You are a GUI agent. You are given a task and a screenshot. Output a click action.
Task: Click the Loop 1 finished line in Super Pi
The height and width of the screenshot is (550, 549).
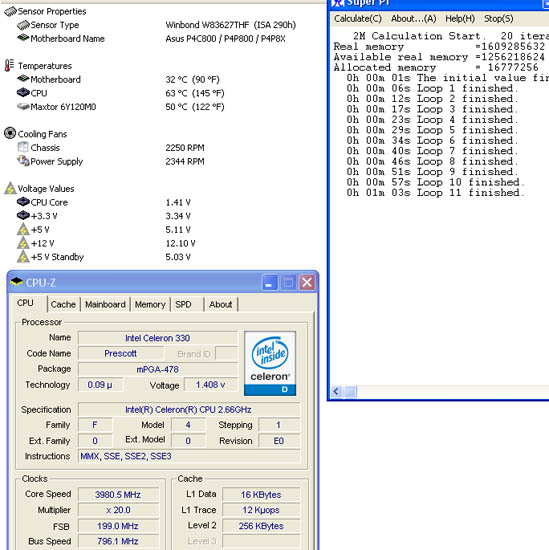[x=432, y=88]
